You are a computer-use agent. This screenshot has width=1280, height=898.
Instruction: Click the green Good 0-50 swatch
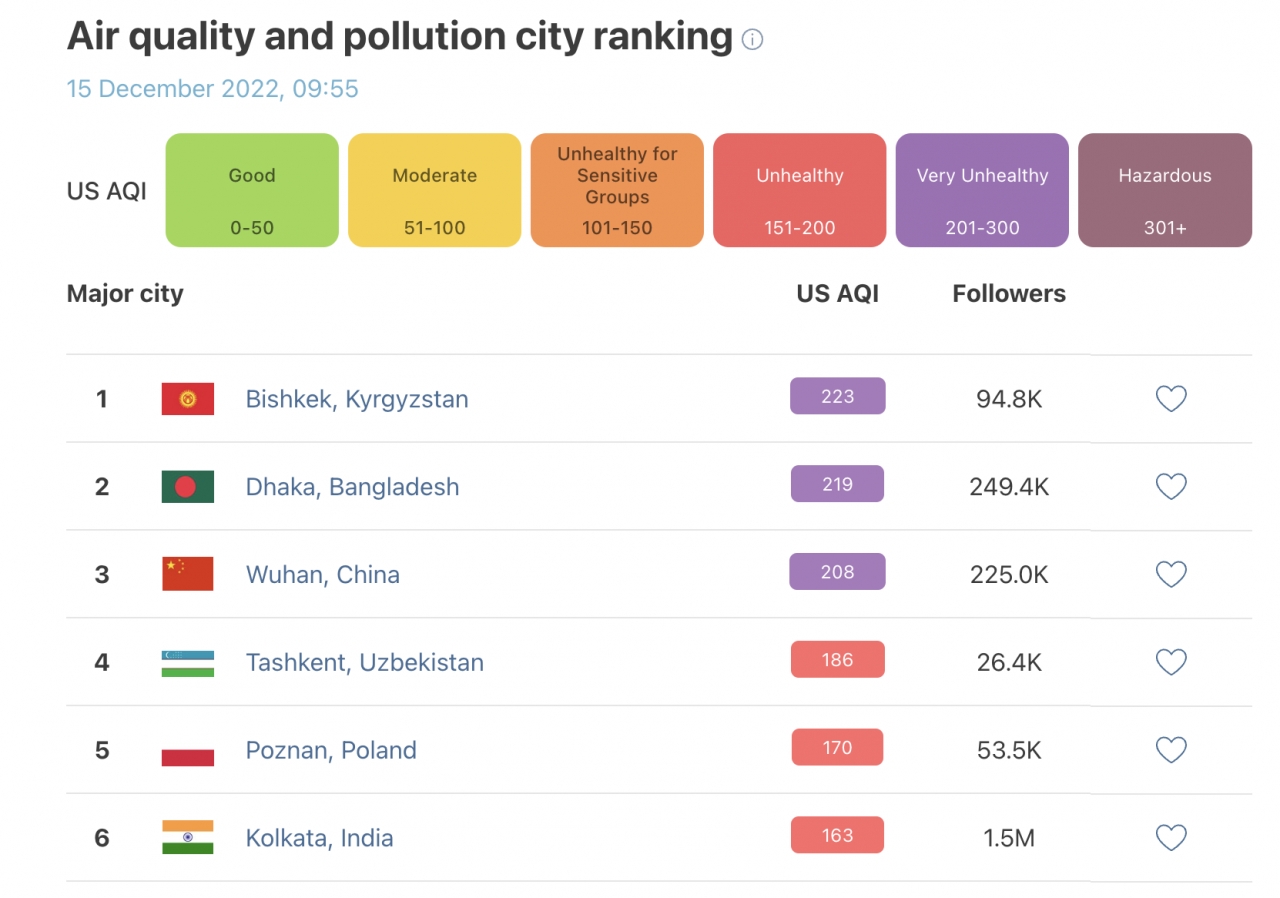[252, 190]
